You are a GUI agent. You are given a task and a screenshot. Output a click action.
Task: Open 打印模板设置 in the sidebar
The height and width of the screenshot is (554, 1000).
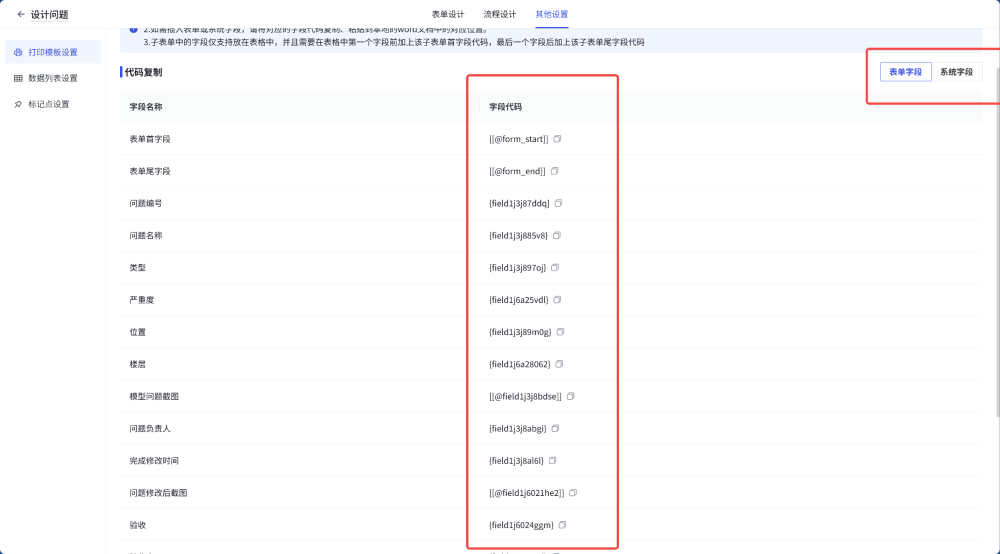[52, 52]
